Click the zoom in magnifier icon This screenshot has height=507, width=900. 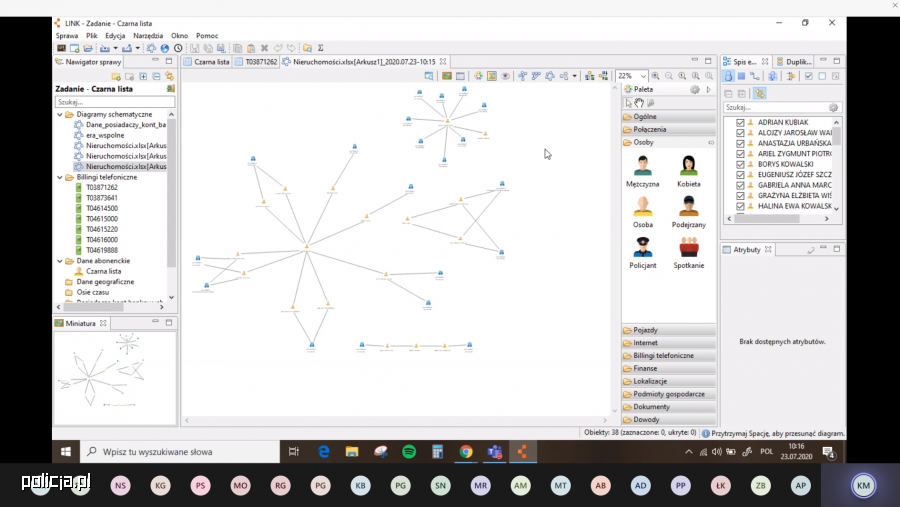(x=655, y=76)
